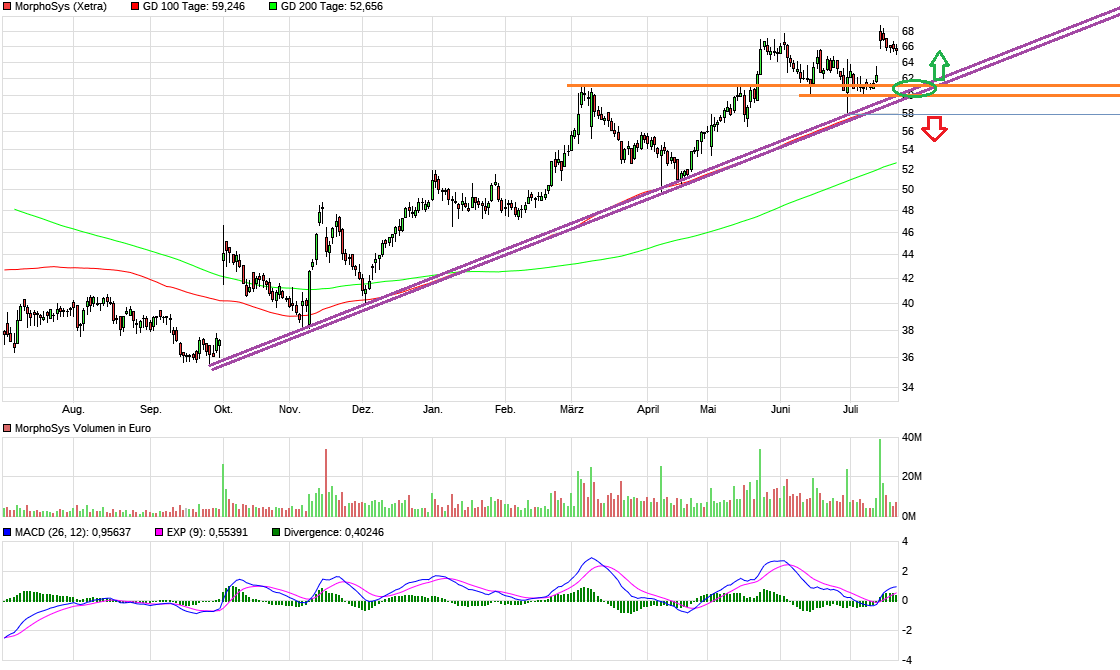Click the price axis value 56
The image size is (1120, 670).
point(908,131)
